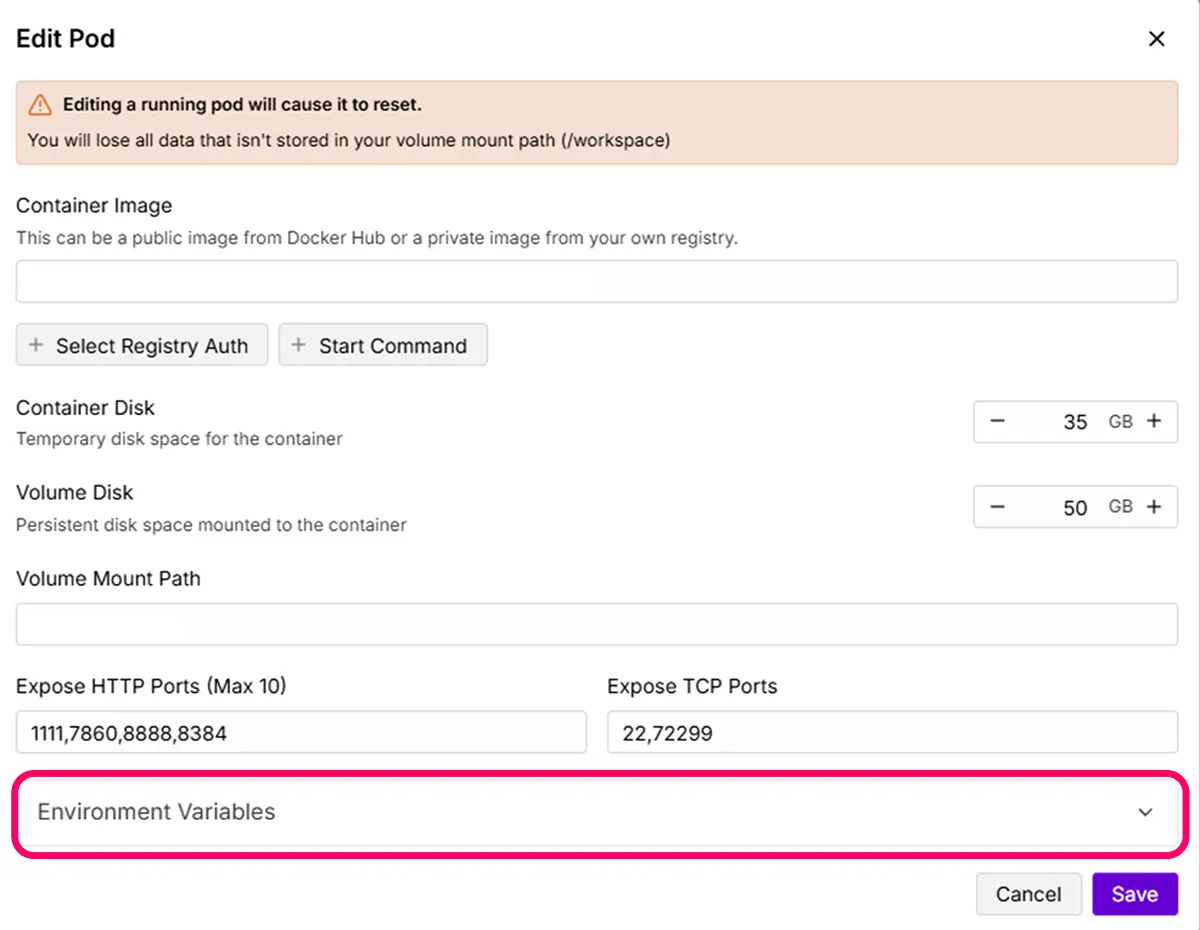Increase Container Disk size with plus
Screen dimensions: 1200x930
pyautogui.click(x=1154, y=422)
